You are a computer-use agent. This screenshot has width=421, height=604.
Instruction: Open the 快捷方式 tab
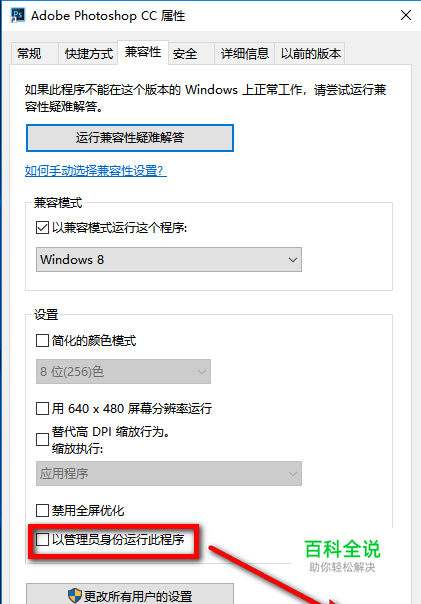(x=89, y=54)
